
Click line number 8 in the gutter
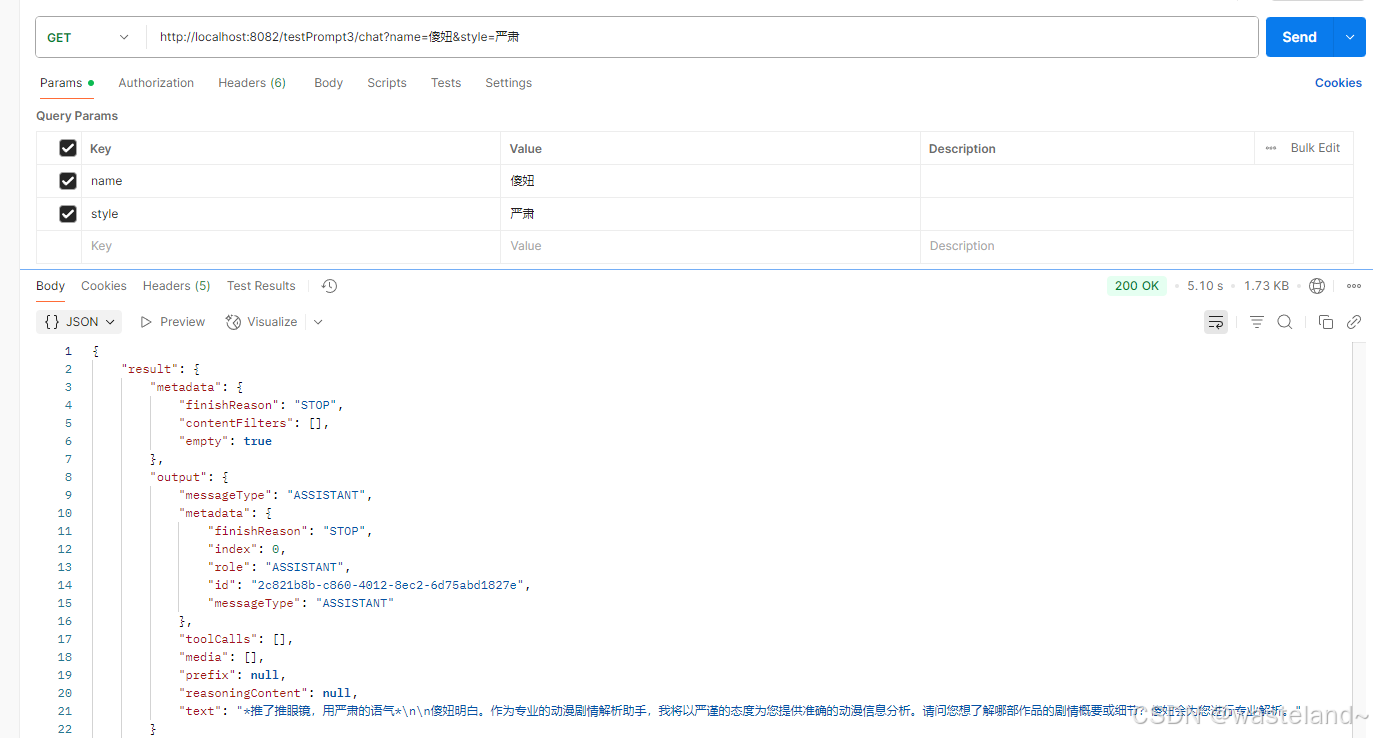(x=68, y=477)
